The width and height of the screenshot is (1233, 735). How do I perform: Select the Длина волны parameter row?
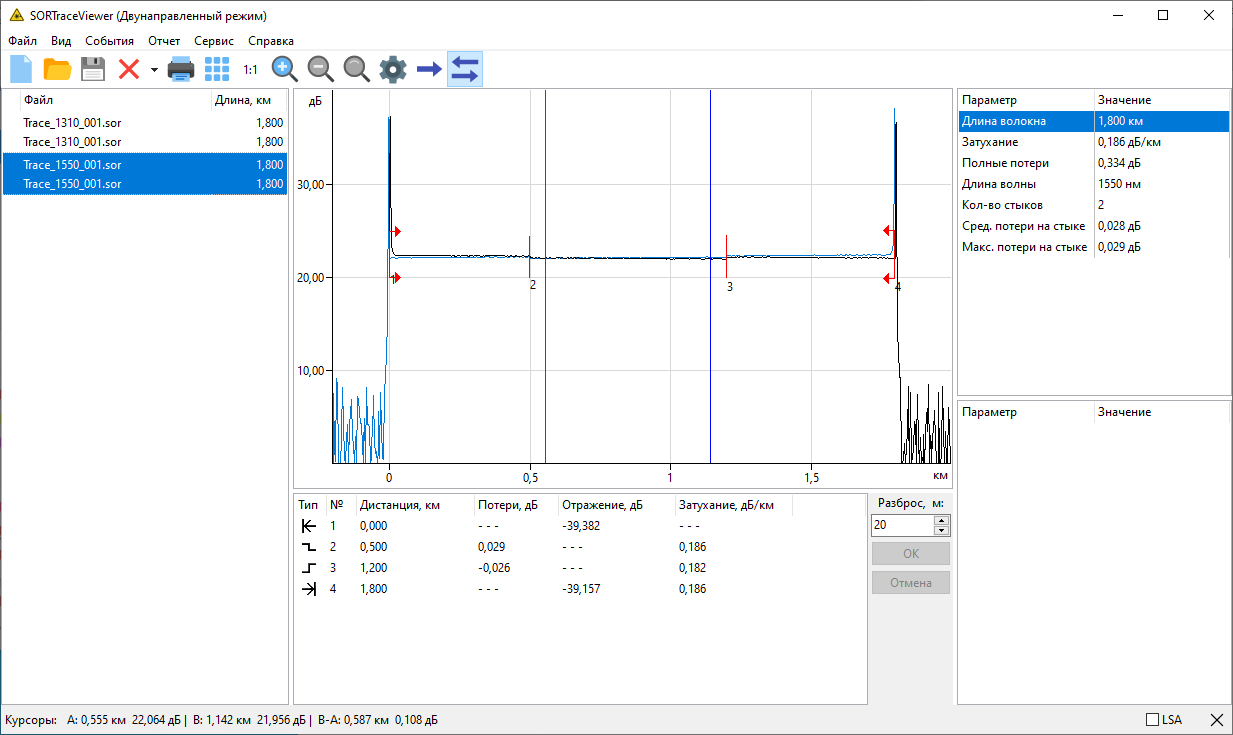coord(1093,184)
